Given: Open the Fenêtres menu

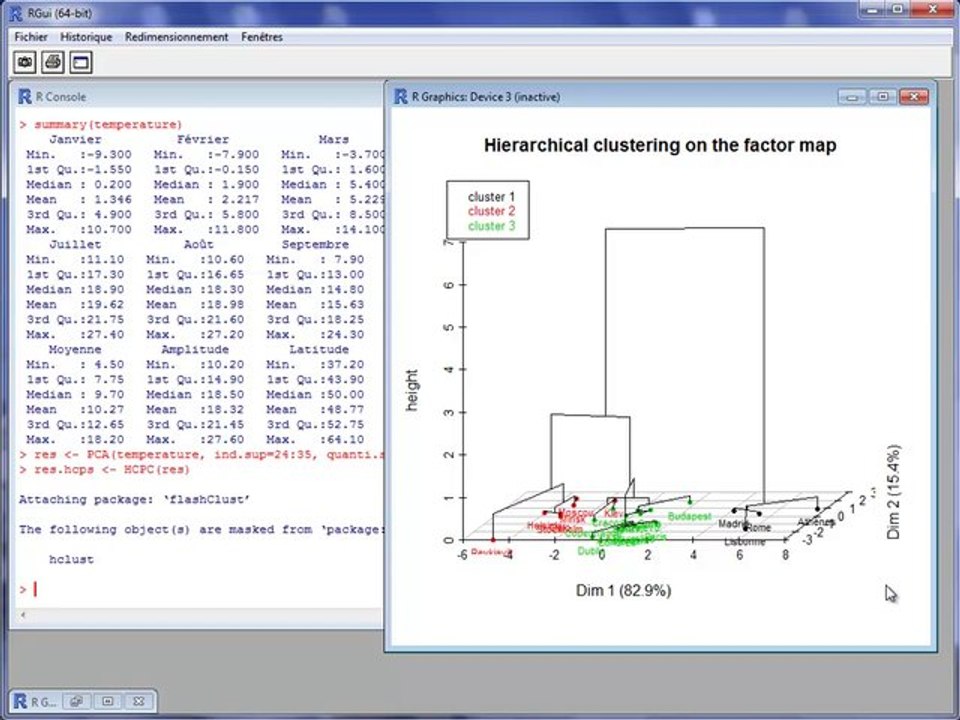Looking at the screenshot, I should [x=262, y=37].
